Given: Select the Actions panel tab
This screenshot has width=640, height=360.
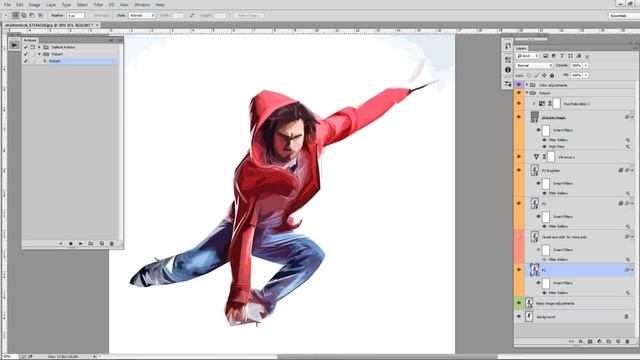Looking at the screenshot, I should point(30,40).
